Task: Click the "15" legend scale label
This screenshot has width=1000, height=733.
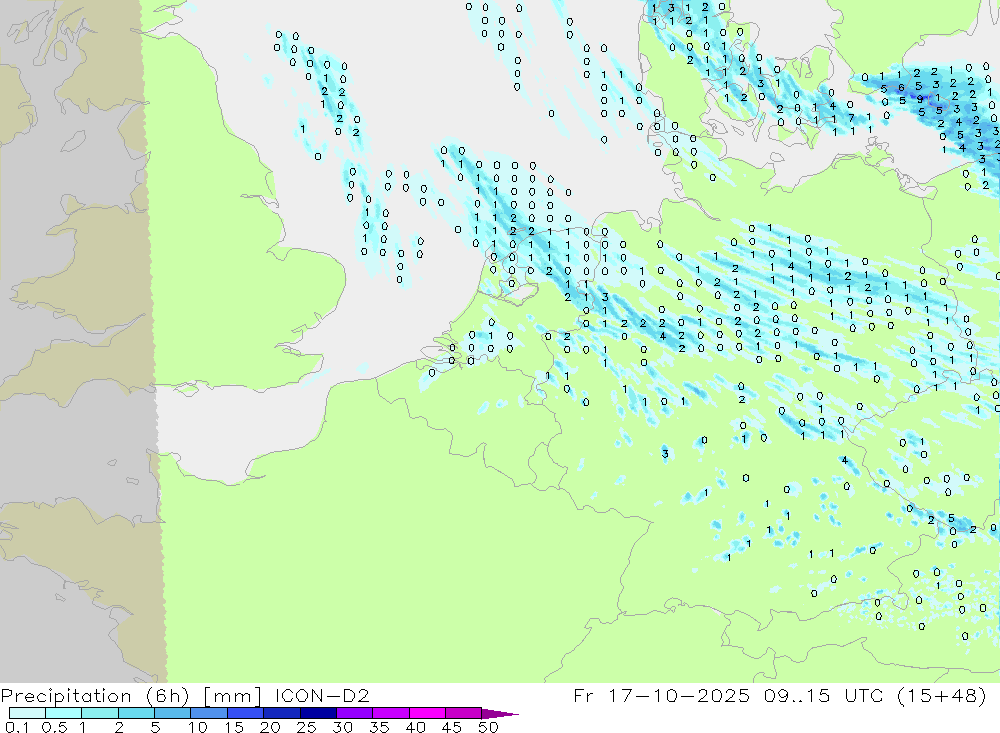Action: tap(234, 727)
